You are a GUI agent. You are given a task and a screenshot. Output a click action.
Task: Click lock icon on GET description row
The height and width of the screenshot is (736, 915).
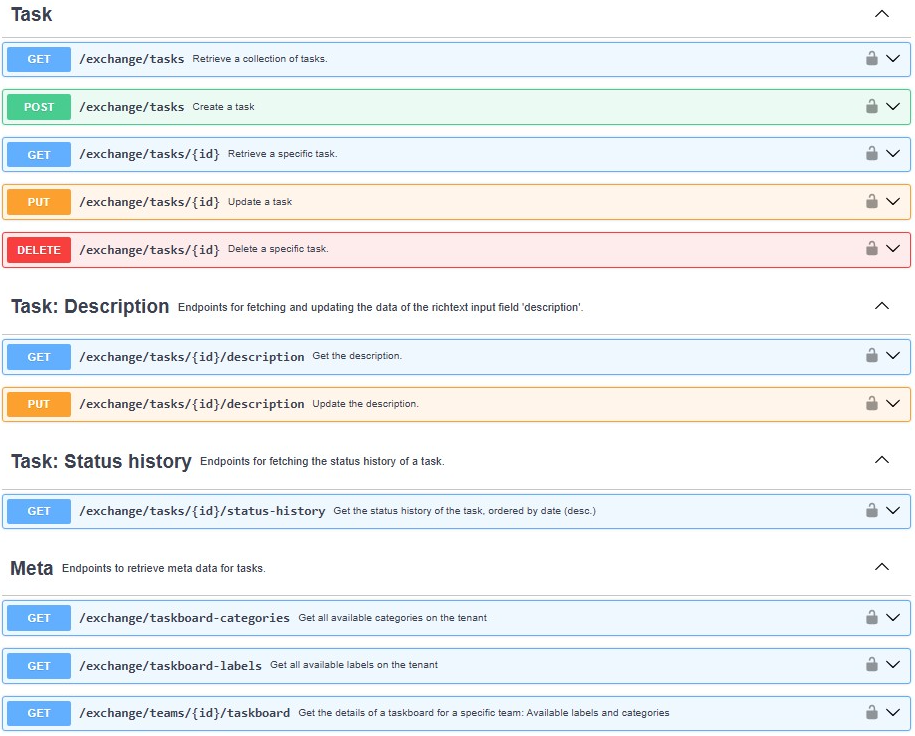(x=871, y=355)
